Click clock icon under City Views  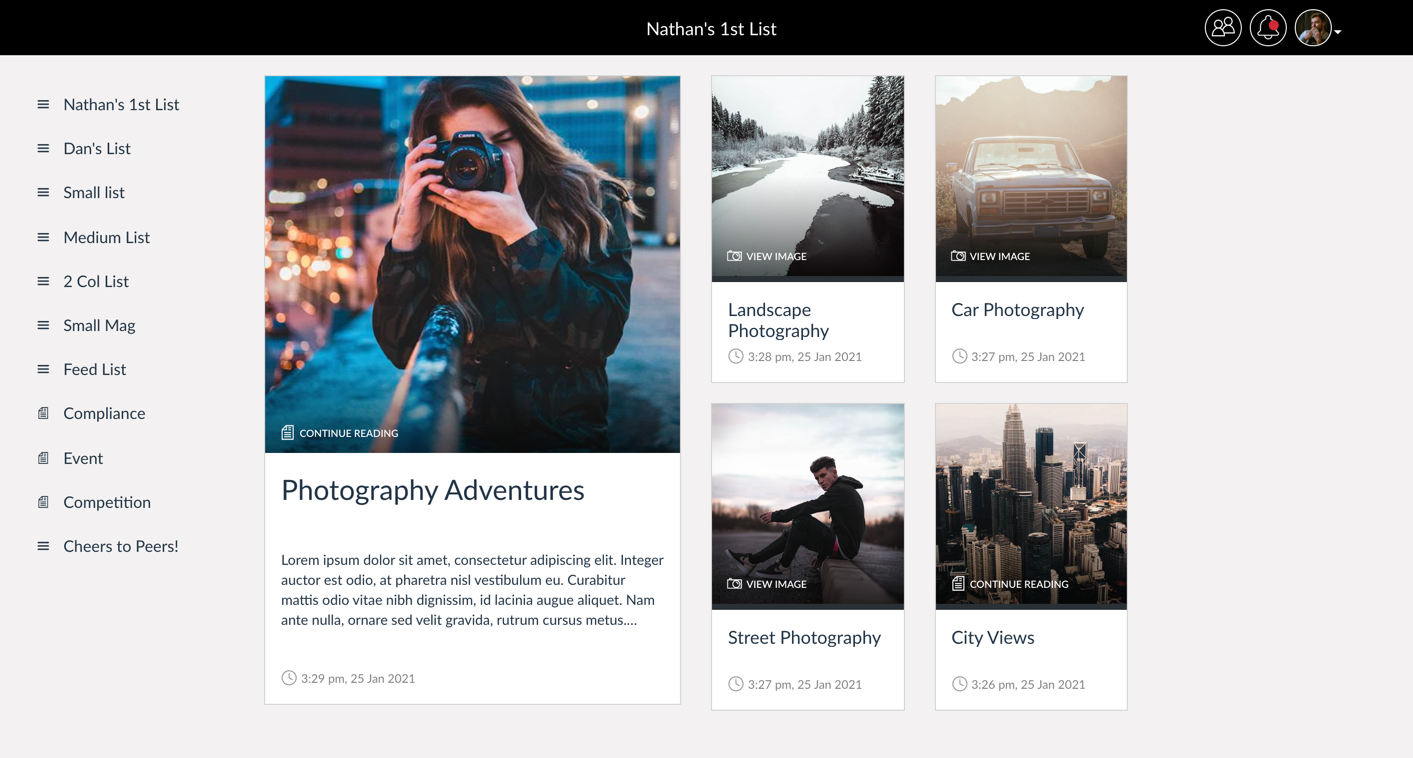(x=959, y=684)
